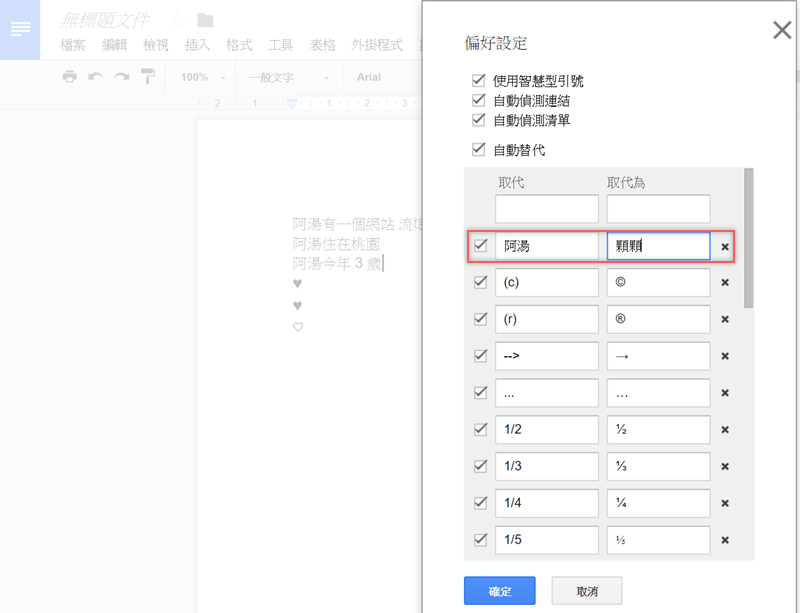Close the preferences dialog with X
Screen dimensions: 800x613
coord(782,30)
